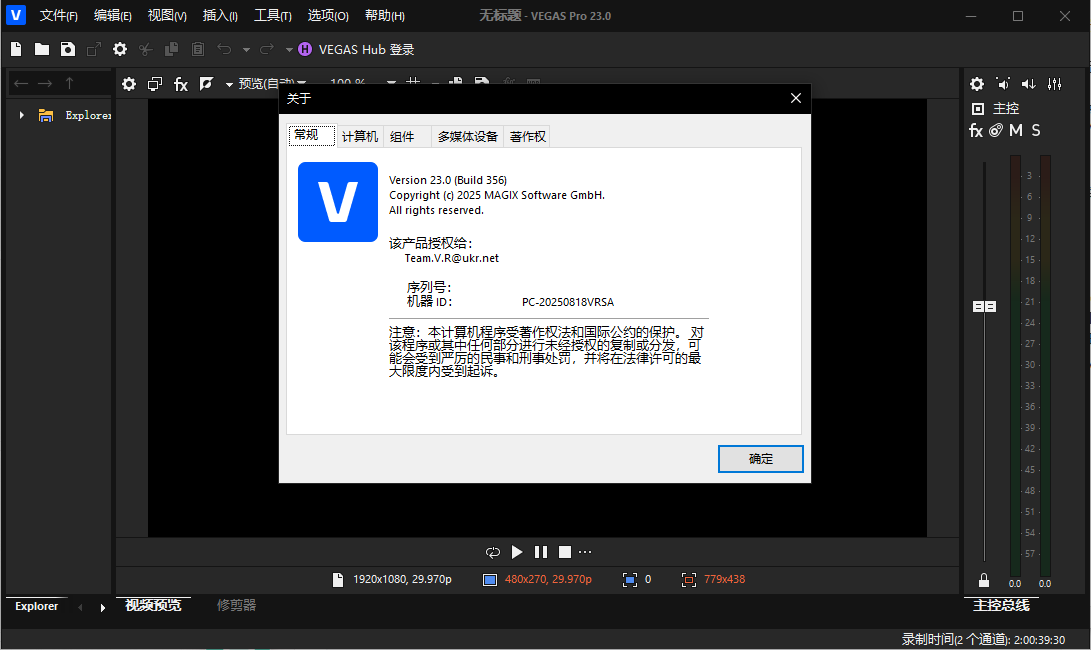This screenshot has width=1091, height=650.
Task: Save the project using disk icon
Action: (x=67, y=49)
